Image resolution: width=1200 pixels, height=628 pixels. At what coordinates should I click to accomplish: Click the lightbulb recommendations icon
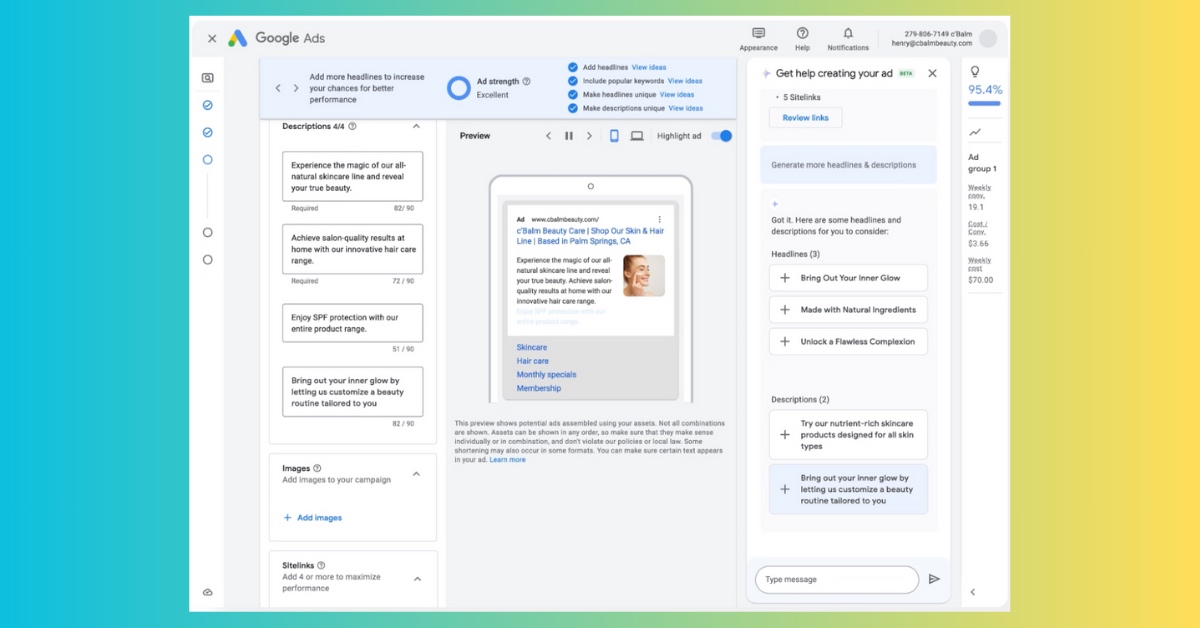pos(975,72)
